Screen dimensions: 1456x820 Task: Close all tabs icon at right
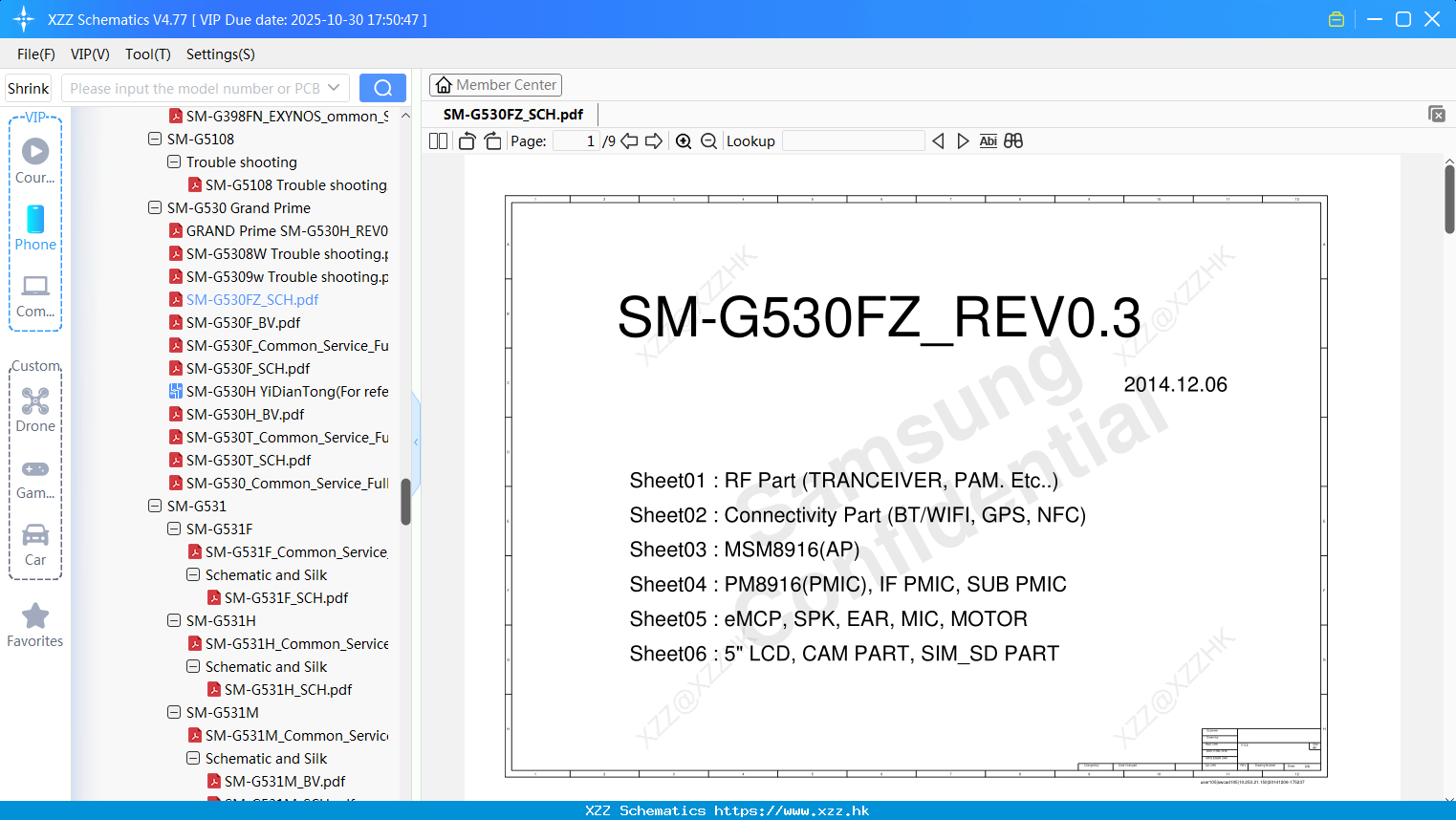1437,114
